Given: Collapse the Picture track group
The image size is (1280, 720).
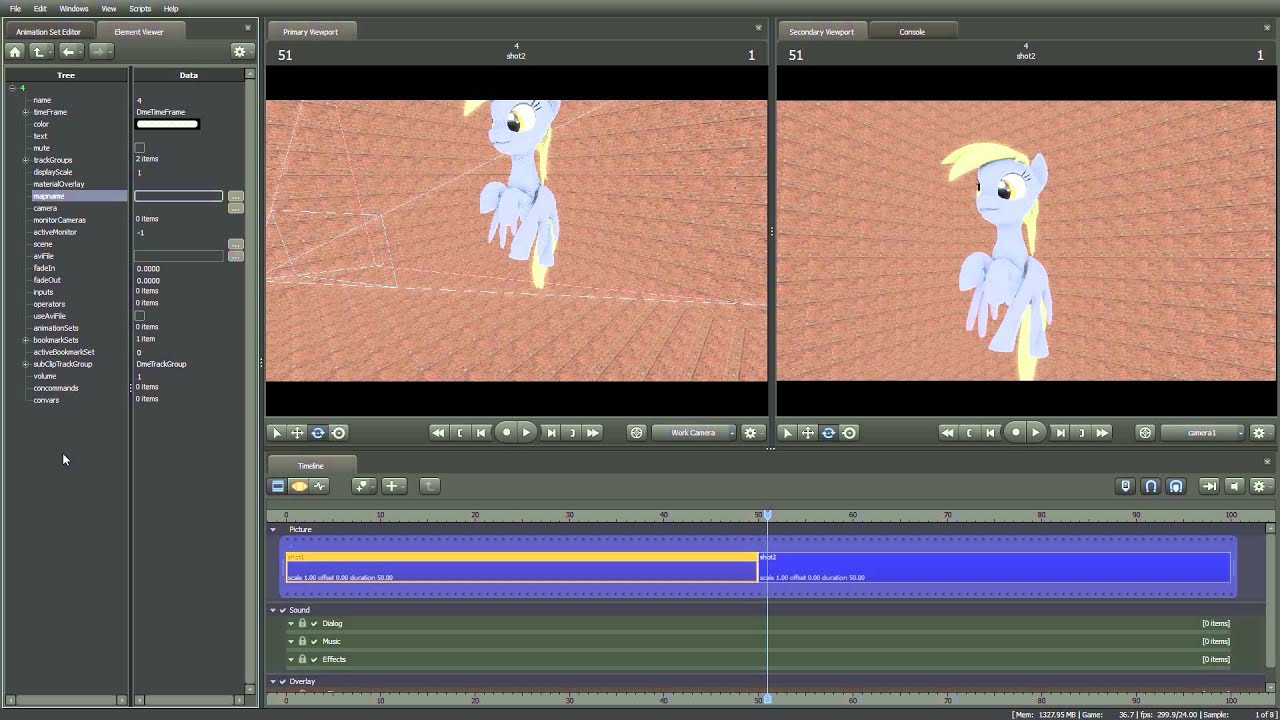Looking at the screenshot, I should tap(273, 530).
